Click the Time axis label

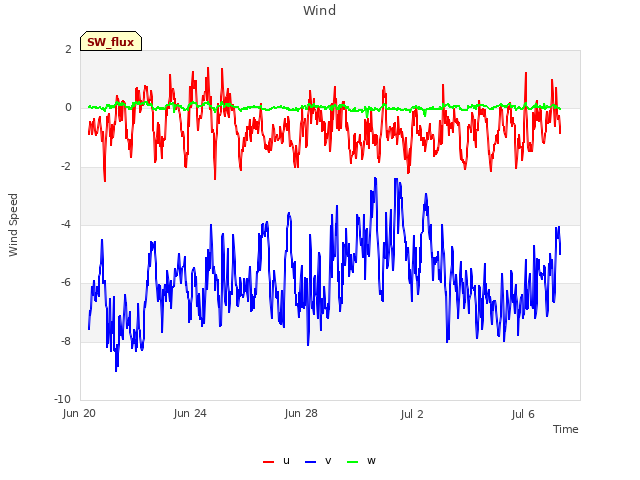(566, 429)
